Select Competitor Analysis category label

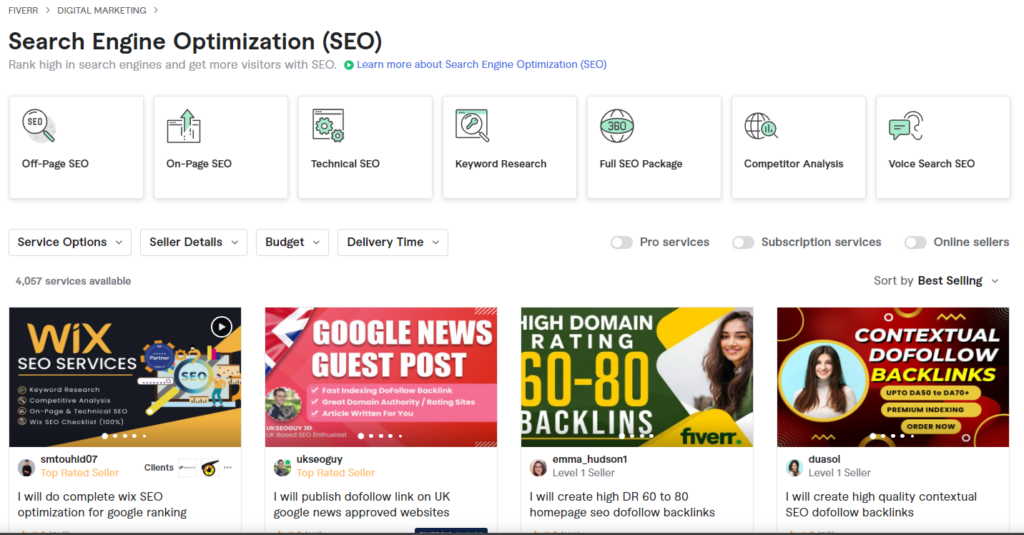pos(793,164)
